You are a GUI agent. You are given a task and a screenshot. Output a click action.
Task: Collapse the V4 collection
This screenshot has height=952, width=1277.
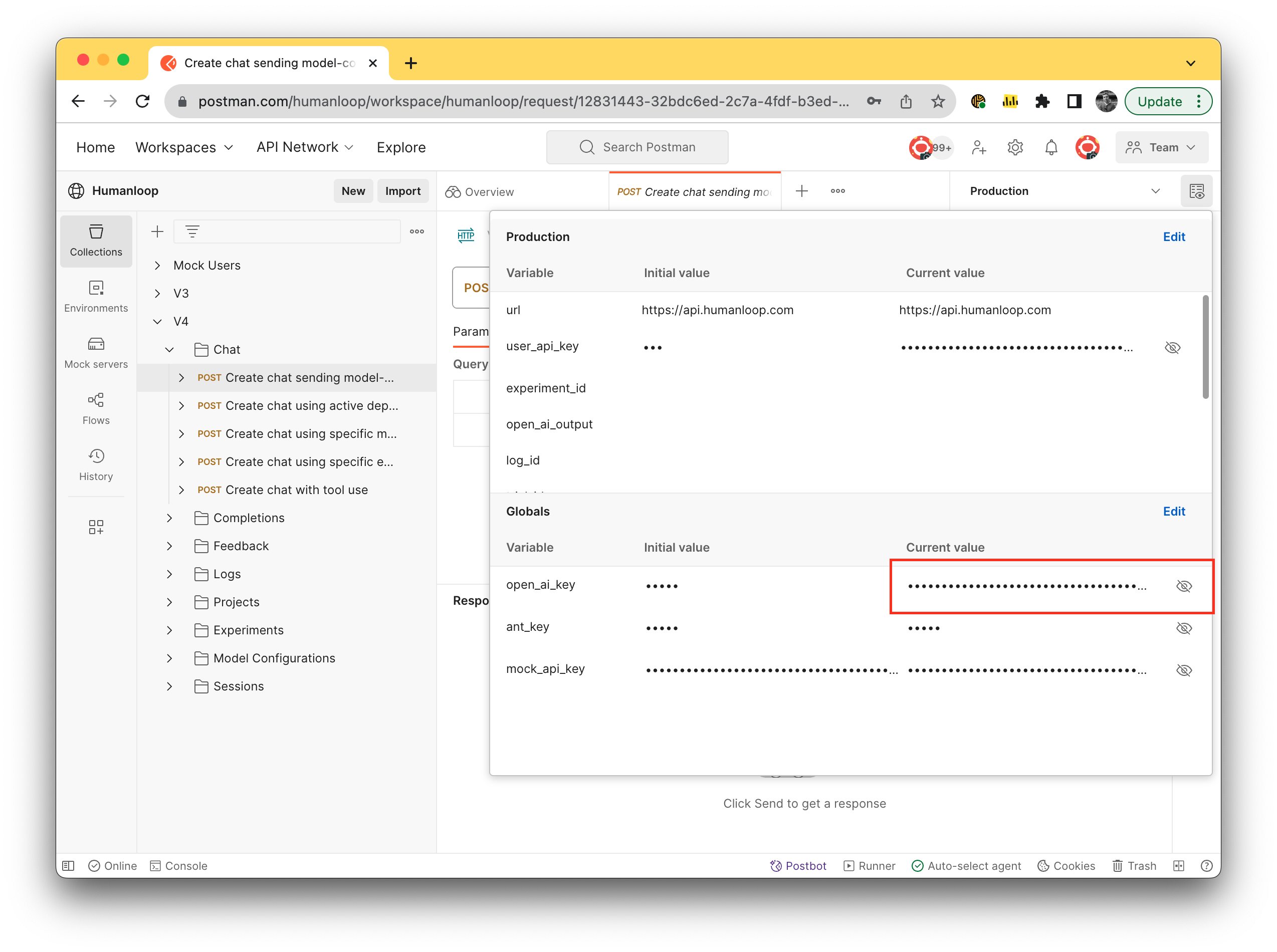pos(157,321)
